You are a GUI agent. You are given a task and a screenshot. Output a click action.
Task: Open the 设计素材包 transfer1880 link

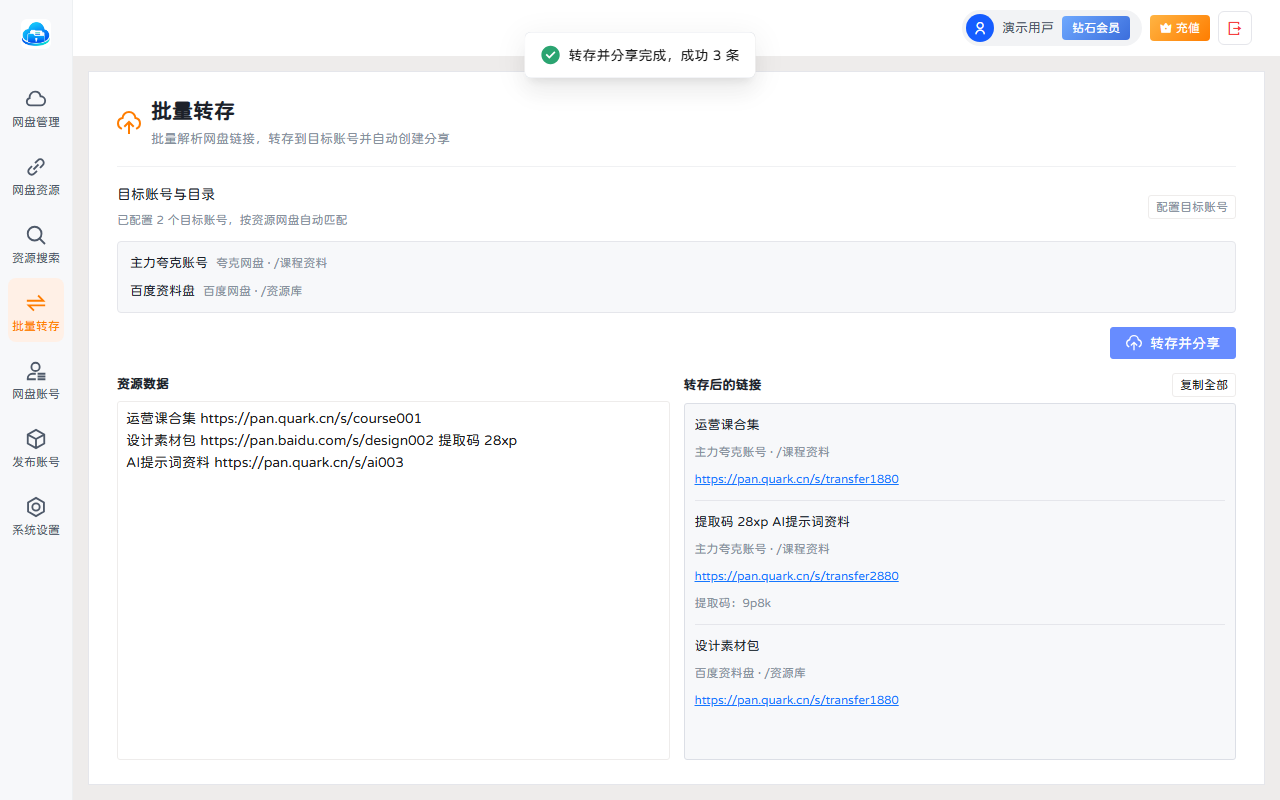point(796,700)
